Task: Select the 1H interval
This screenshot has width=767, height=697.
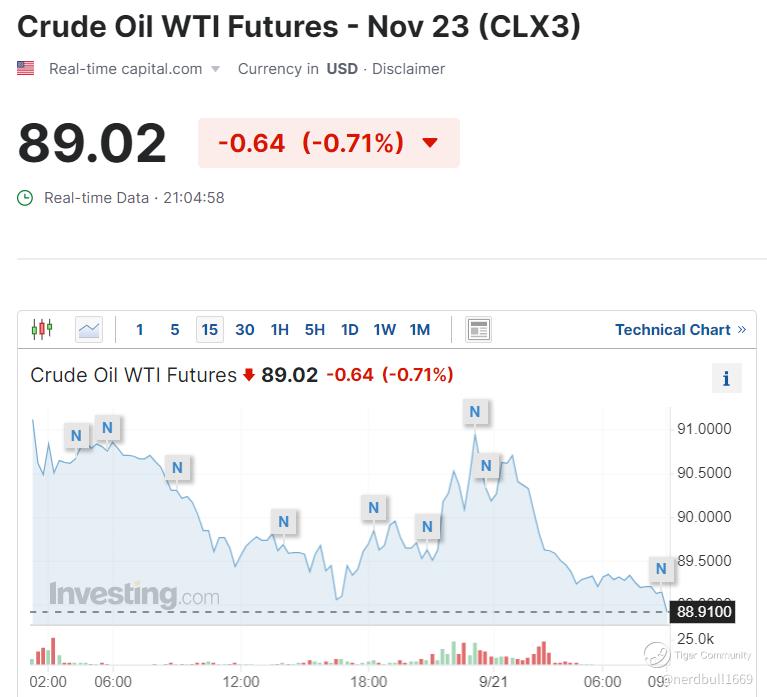Action: point(280,329)
